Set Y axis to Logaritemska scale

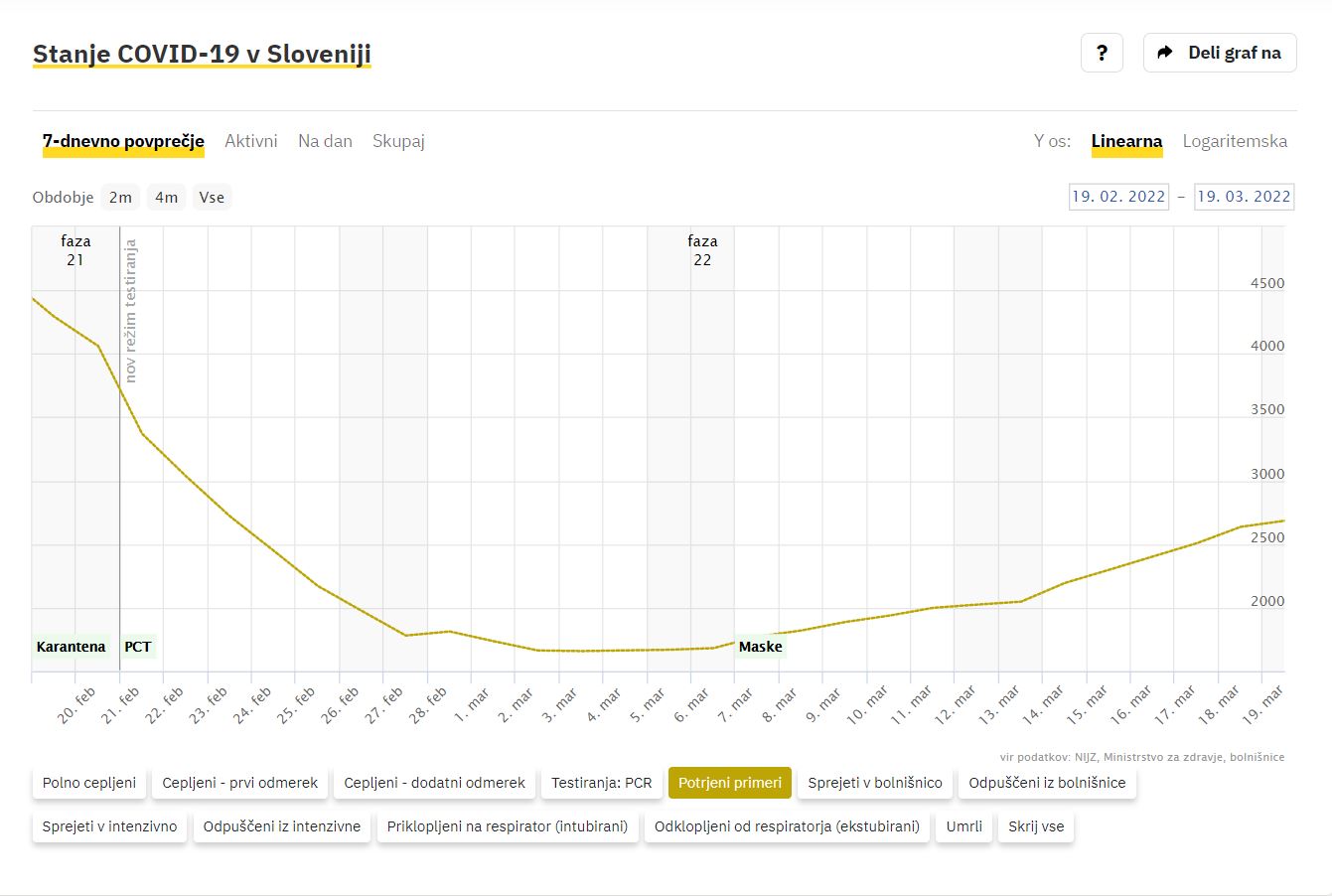1235,141
